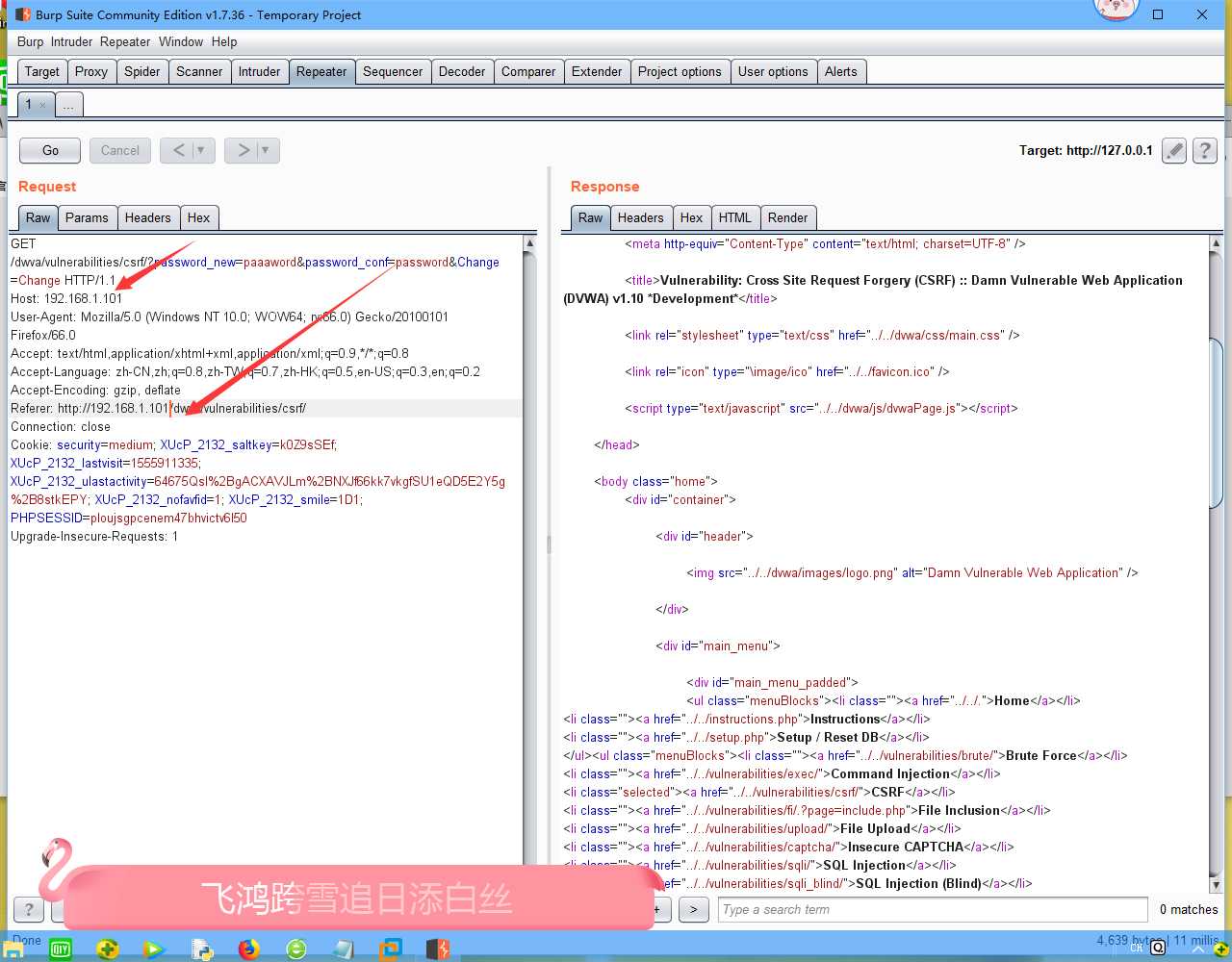Switch to the Comparer tab

[x=528, y=71]
